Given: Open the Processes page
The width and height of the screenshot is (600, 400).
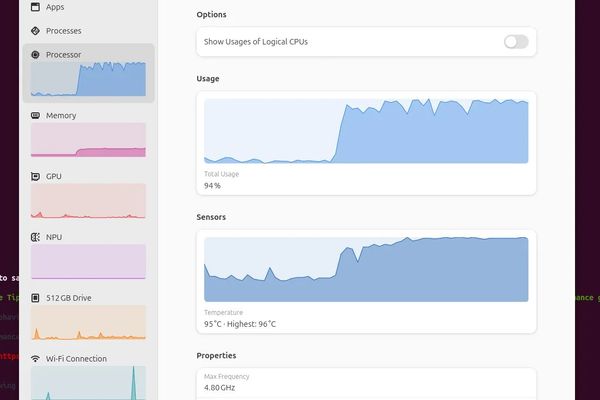Looking at the screenshot, I should 88,31.
